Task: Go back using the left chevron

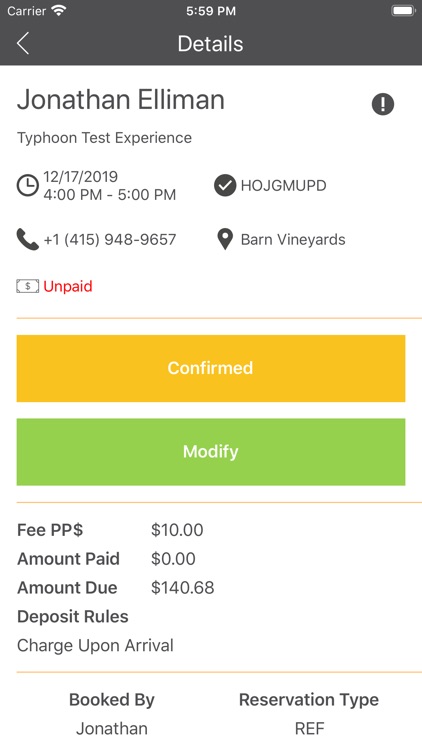Action: click(23, 44)
